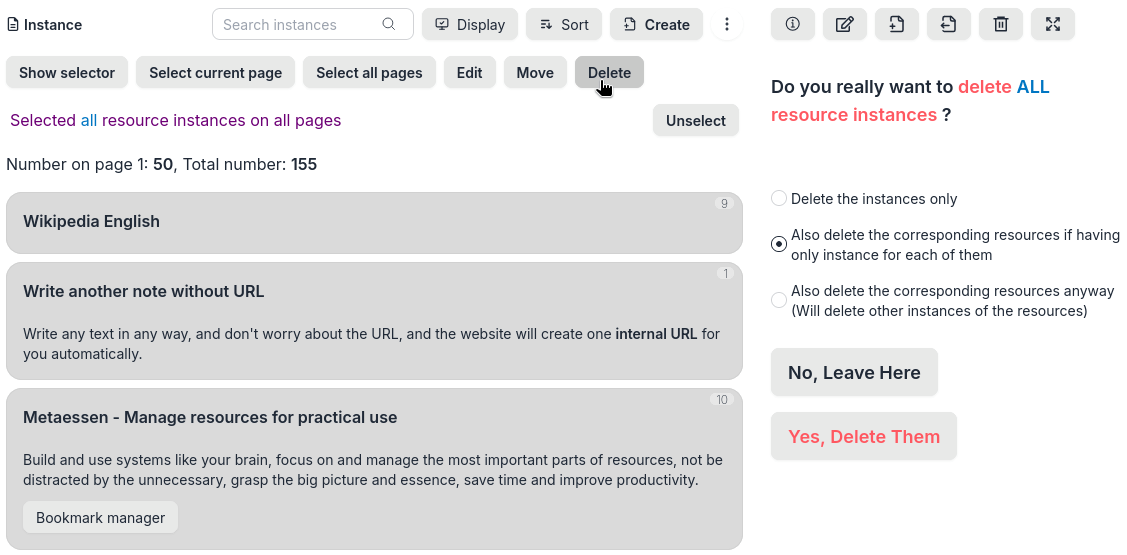Viewport: 1127px width, 555px height.
Task: Focus the Search instances field
Action: (298, 24)
